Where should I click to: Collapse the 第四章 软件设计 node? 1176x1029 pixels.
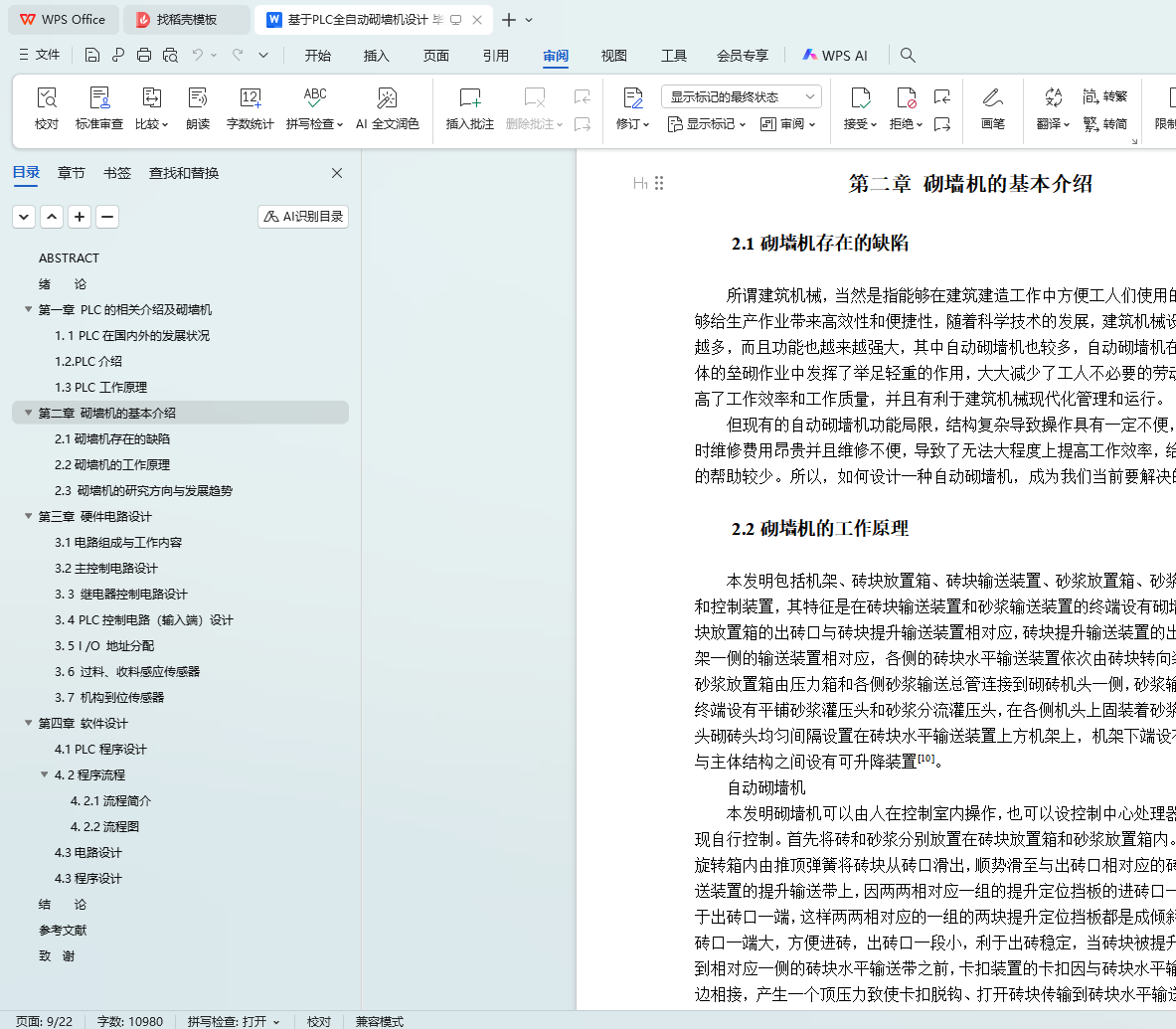coord(29,723)
